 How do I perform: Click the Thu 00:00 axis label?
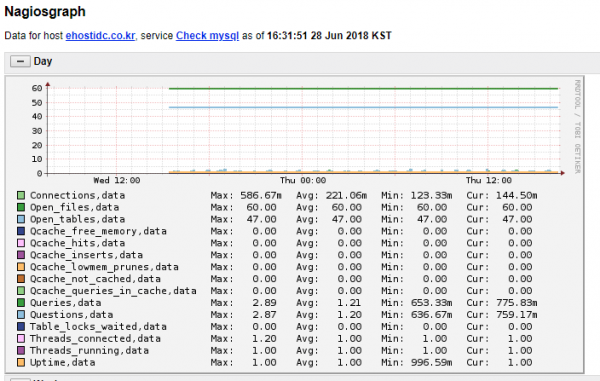(x=303, y=181)
